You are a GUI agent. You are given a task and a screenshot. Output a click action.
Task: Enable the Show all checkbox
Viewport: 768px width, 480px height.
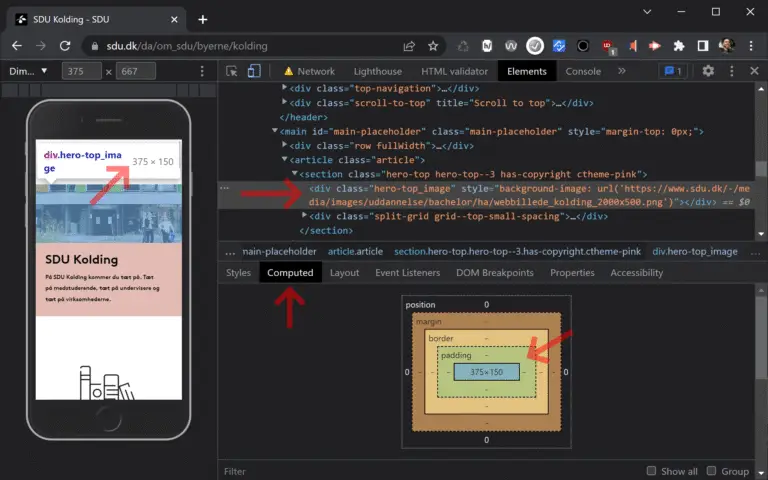tap(651, 471)
